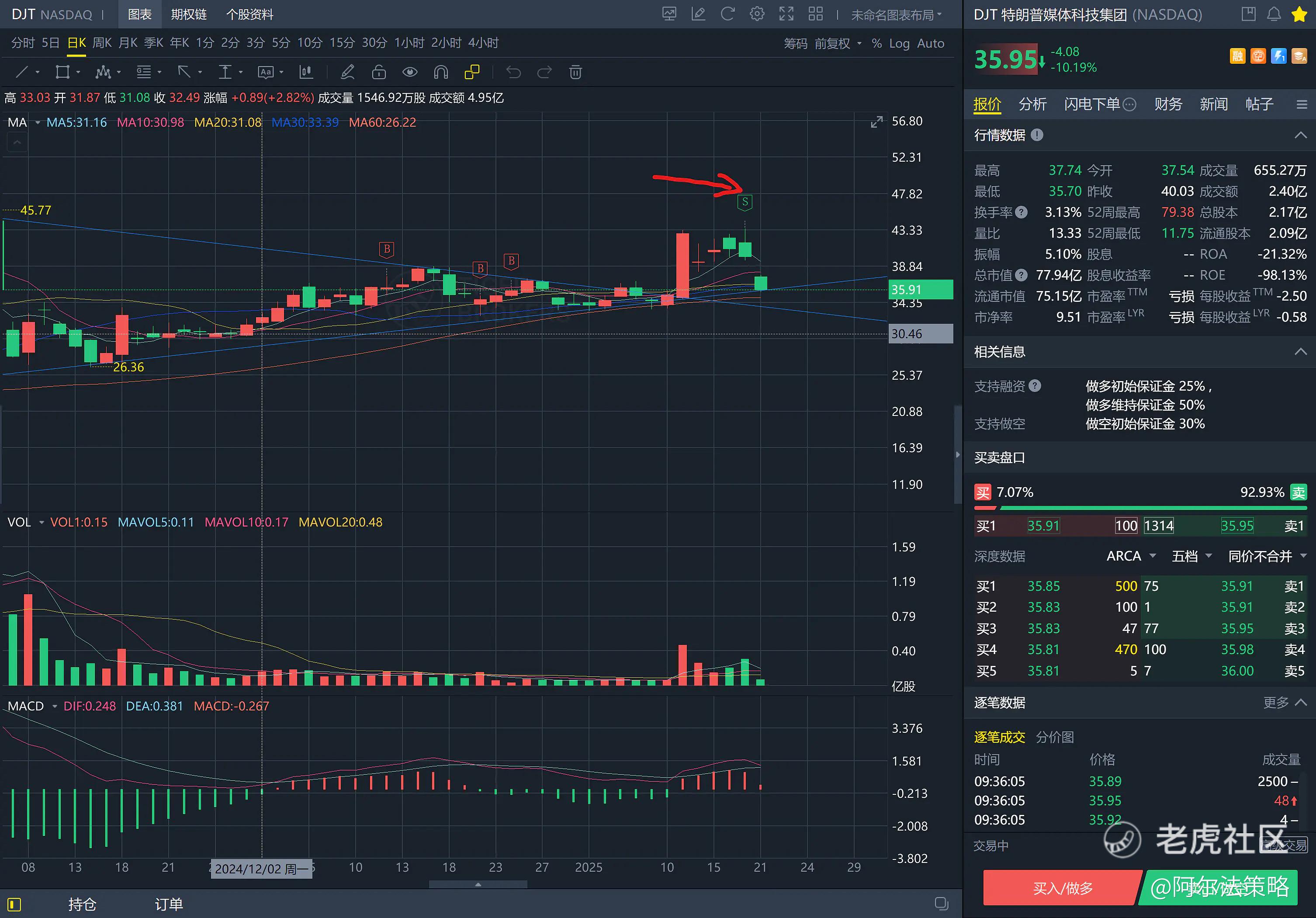The image size is (1316, 918).
Task: Open the 财务 tab in quote panel
Action: (1168, 104)
